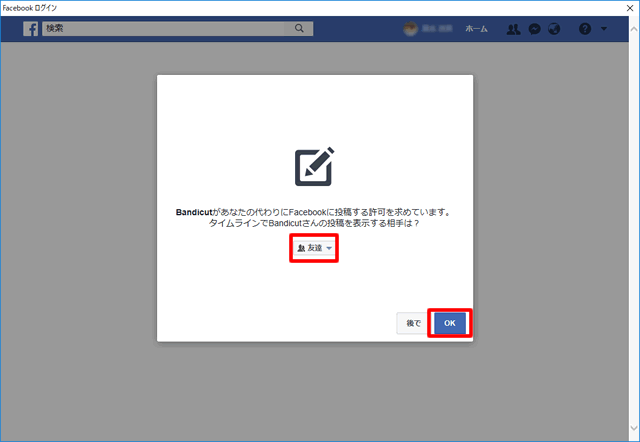Screen dimensions: 640x442
Task: Expand the account menu dropdown arrow
Action: [x=604, y=29]
